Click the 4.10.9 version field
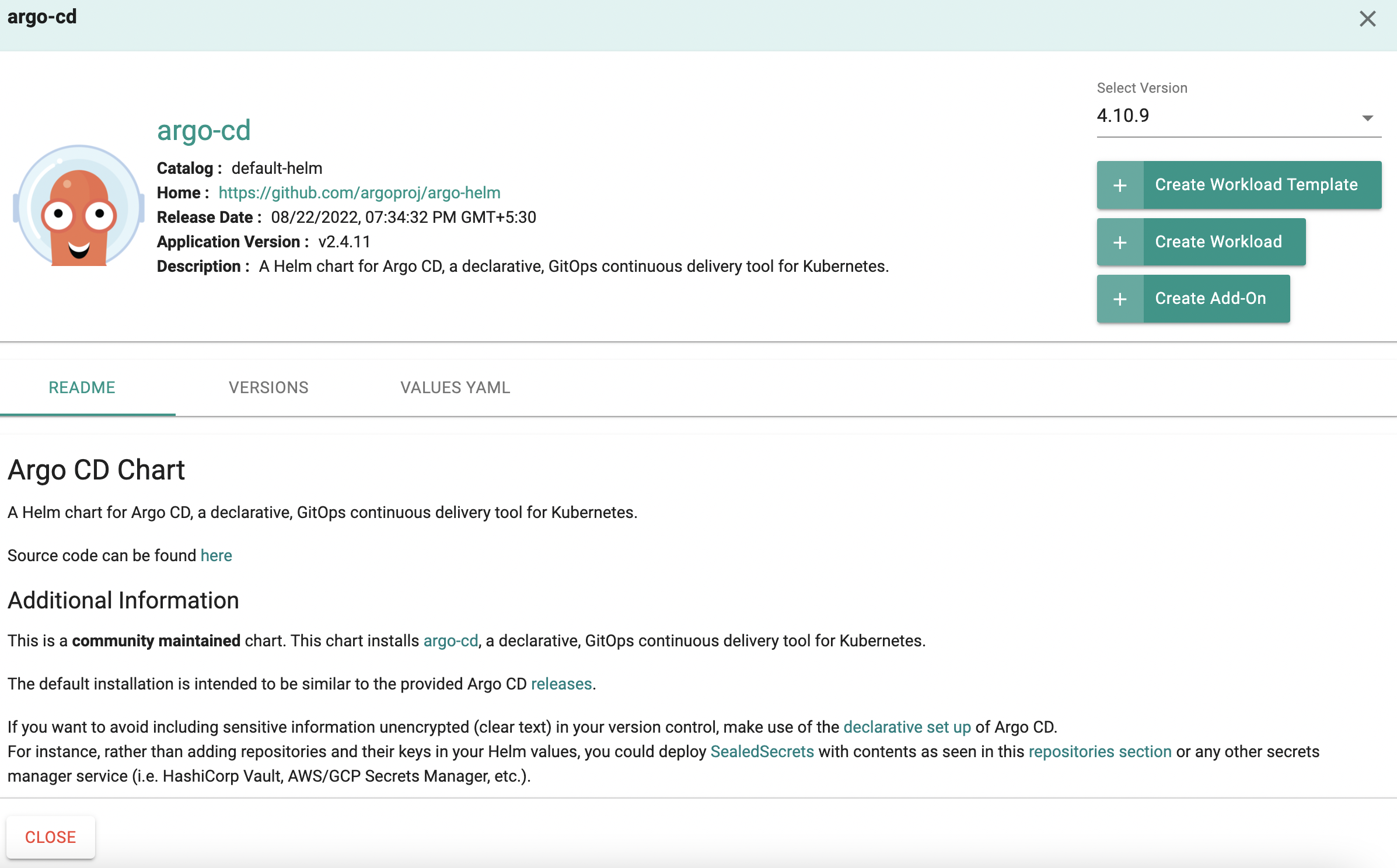The image size is (1397, 868). pyautogui.click(x=1238, y=116)
